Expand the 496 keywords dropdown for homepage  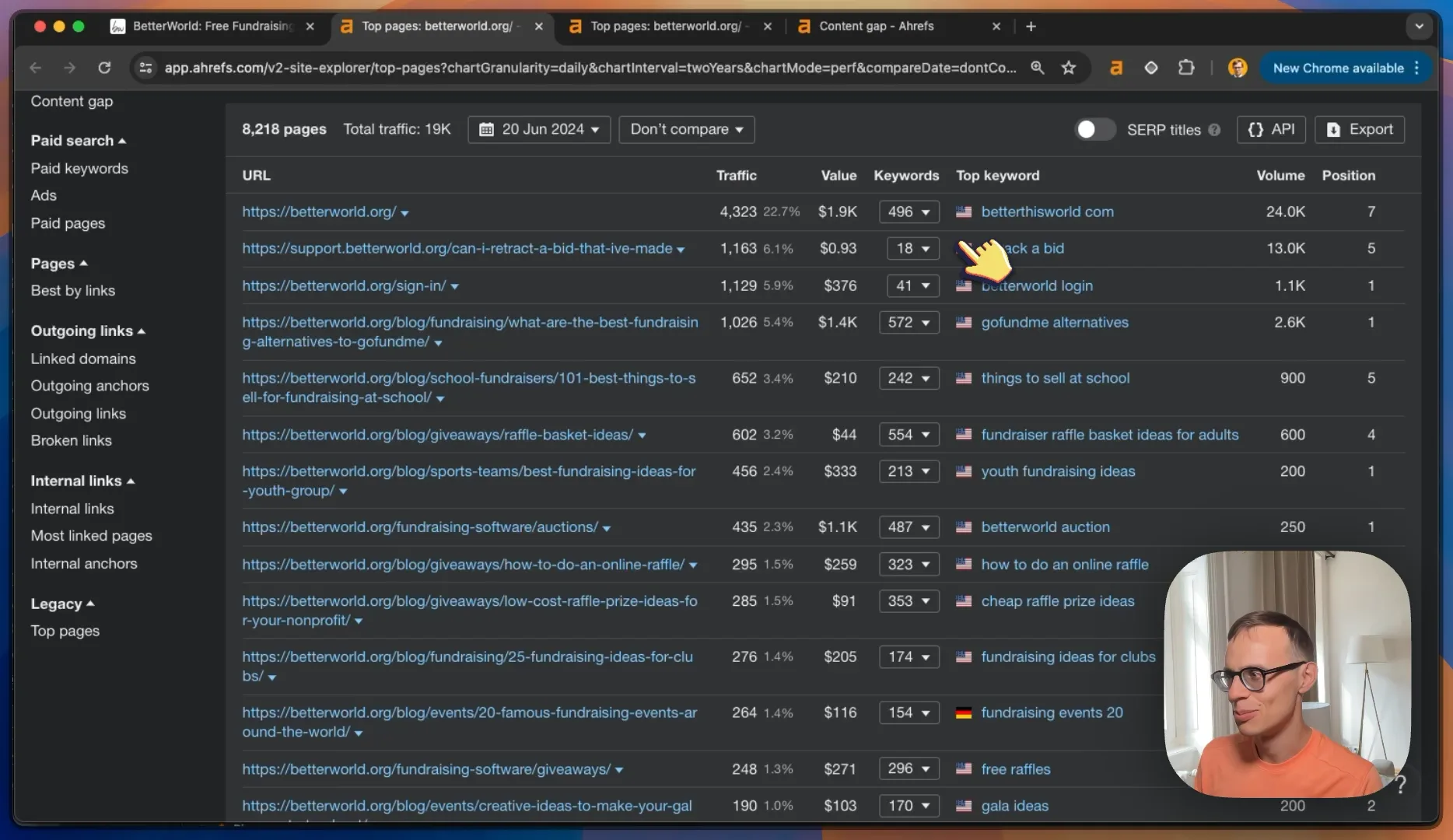pyautogui.click(x=909, y=212)
